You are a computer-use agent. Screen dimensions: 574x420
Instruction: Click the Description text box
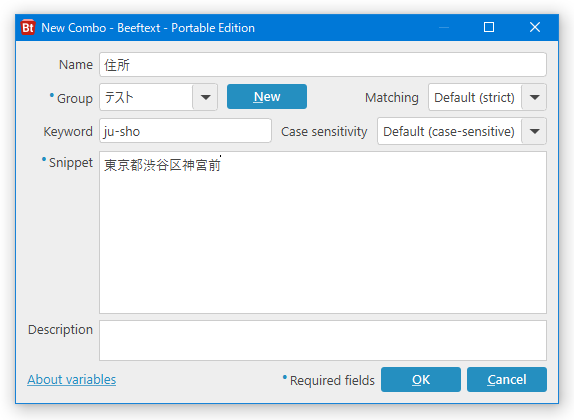pos(323,341)
